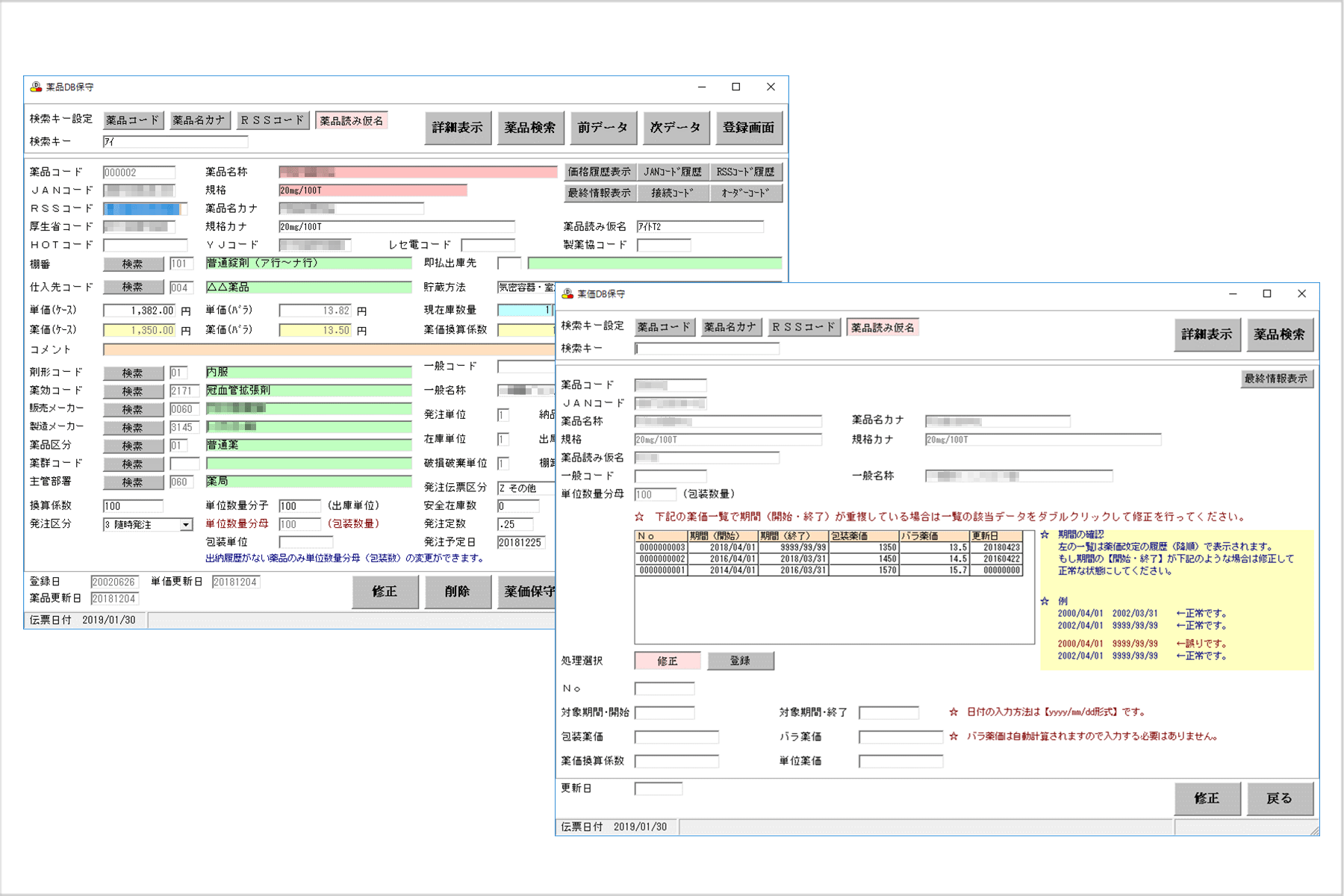Viewport: 1344px width, 896px height.
Task: Go to previous record with 前データ
Action: 603,128
